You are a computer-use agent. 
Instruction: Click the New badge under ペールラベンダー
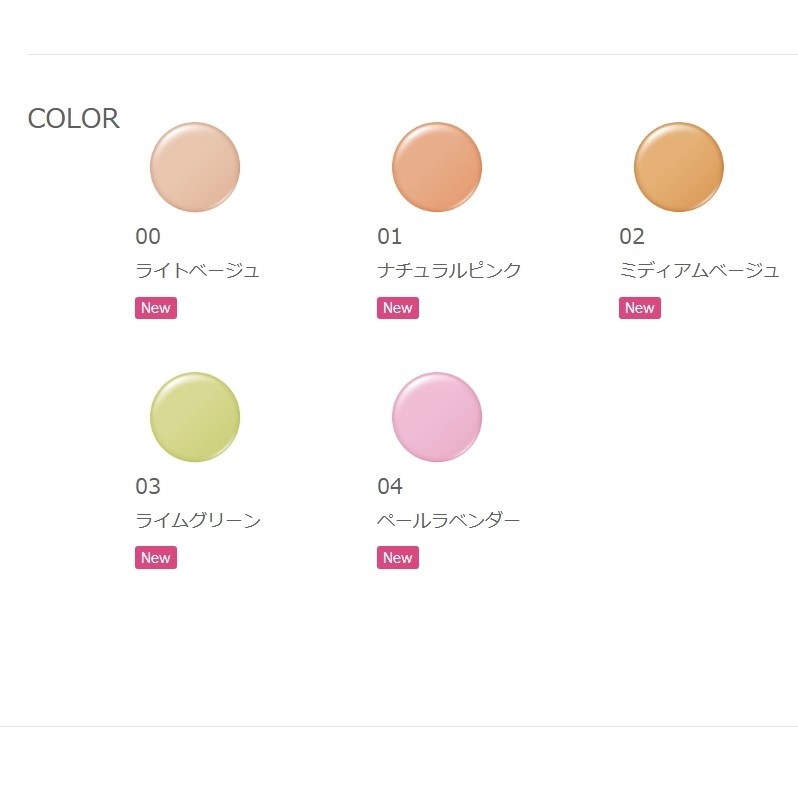398,558
